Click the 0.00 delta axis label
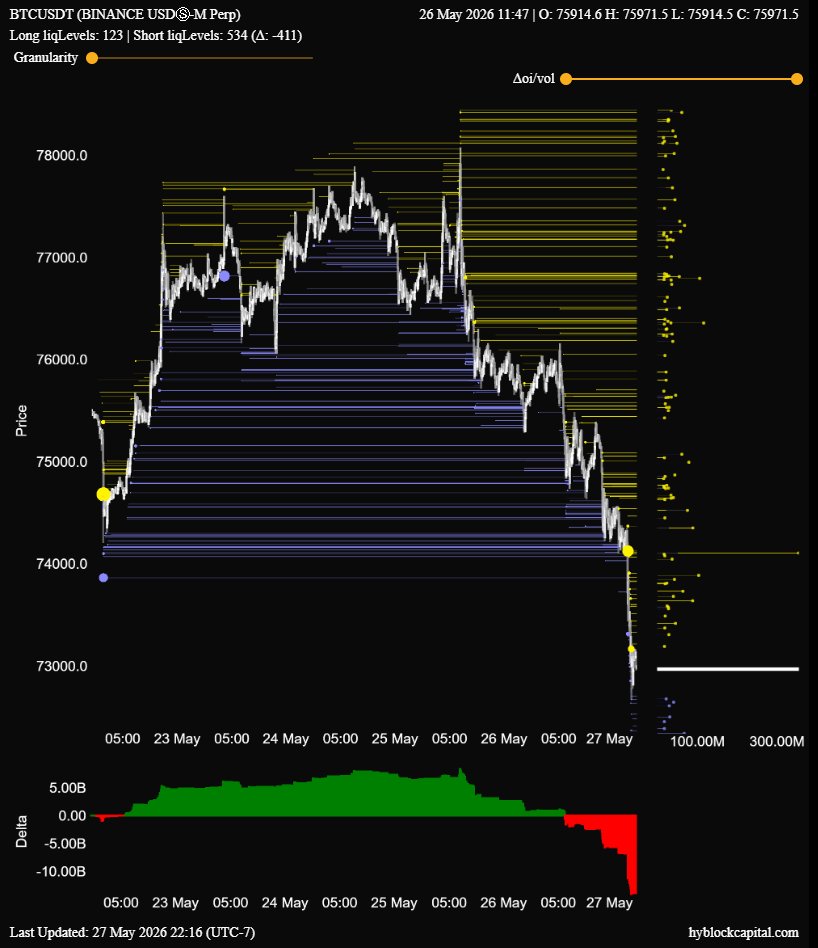The image size is (818, 948). (x=72, y=816)
